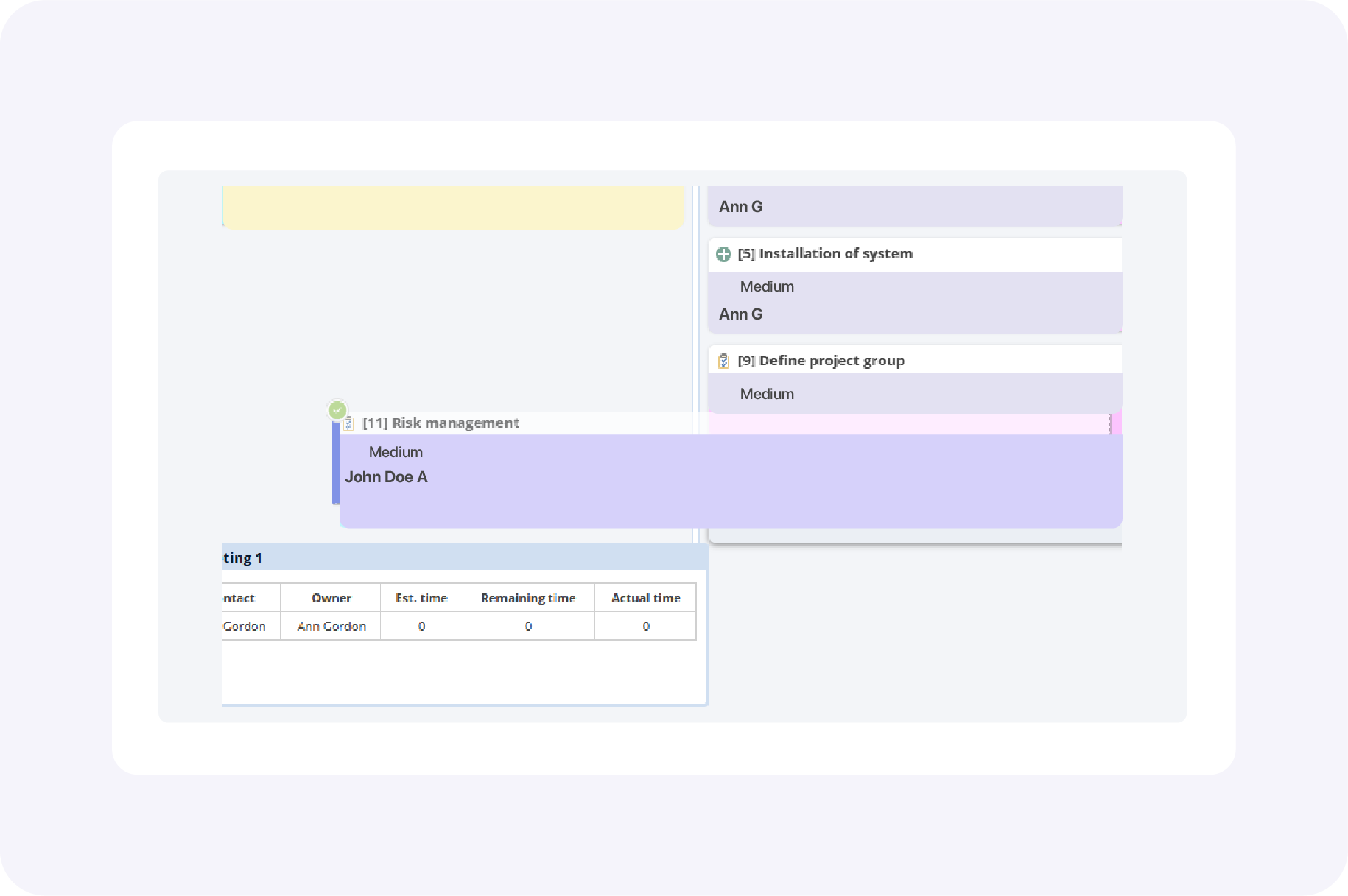Click the Ann G label in top purple card

[x=740, y=207]
